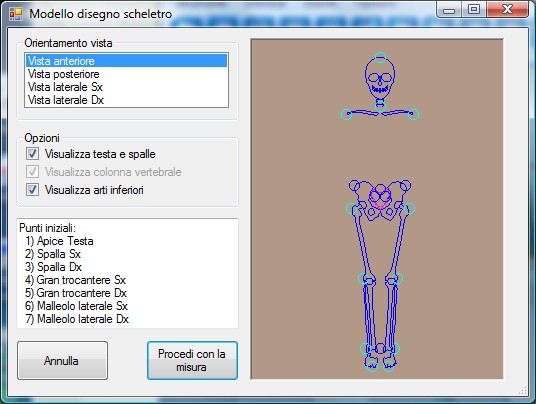Click the left-side trochanter cyan marker
This screenshot has height=404, width=536.
pyautogui.click(x=352, y=208)
